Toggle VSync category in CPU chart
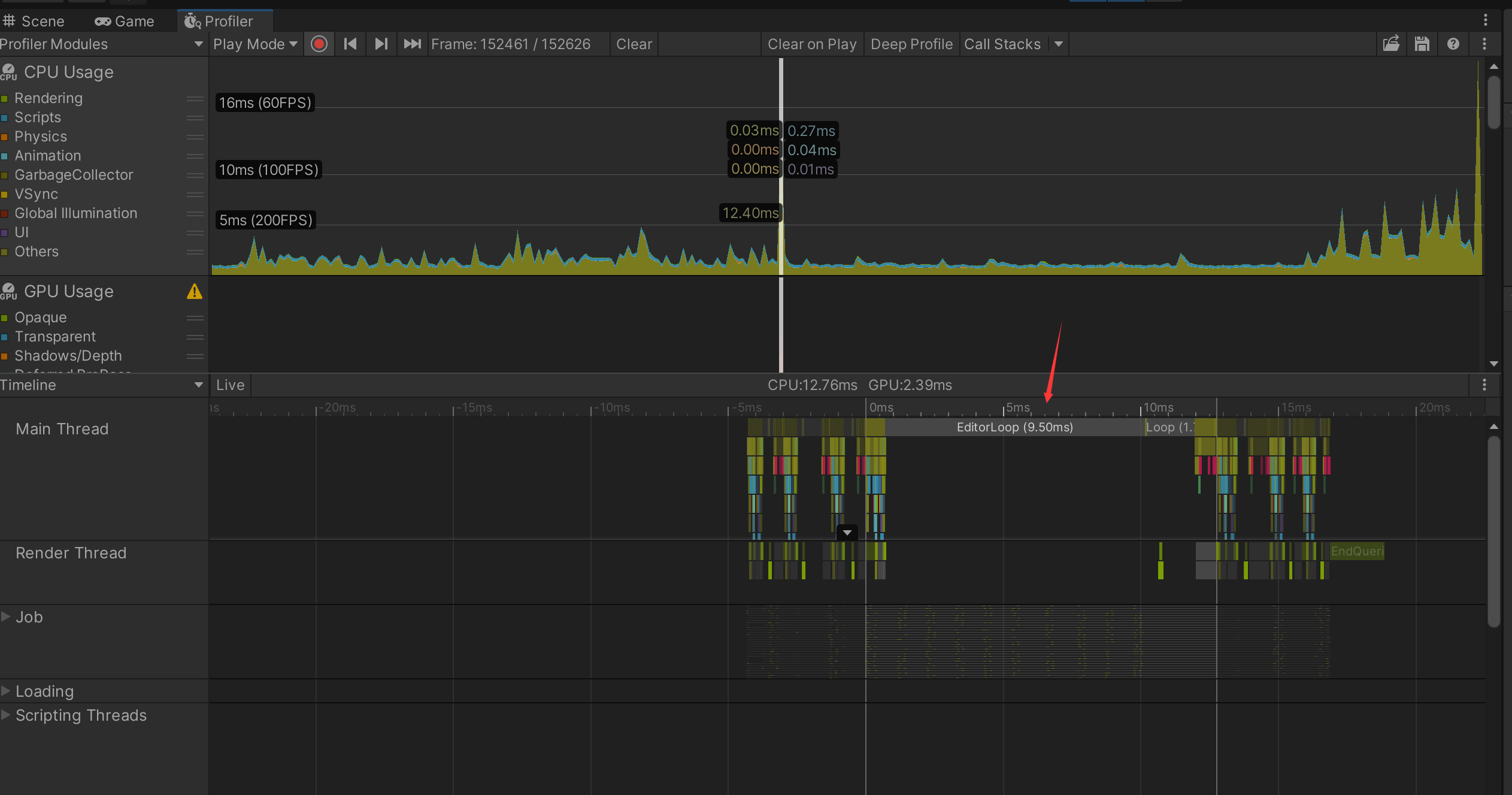The width and height of the screenshot is (1512, 795). click(x=4, y=194)
